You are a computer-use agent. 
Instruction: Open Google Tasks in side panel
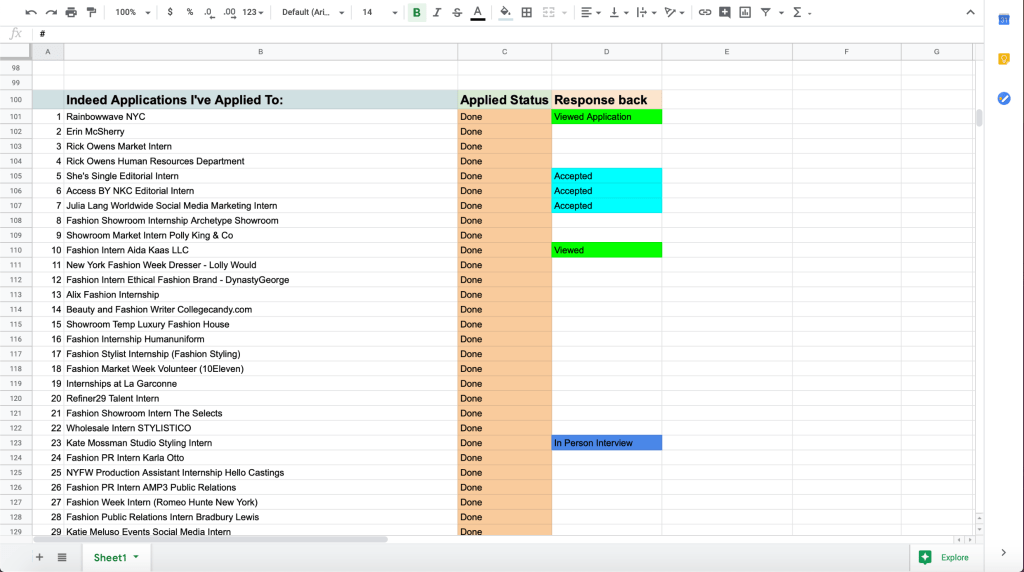point(1004,98)
